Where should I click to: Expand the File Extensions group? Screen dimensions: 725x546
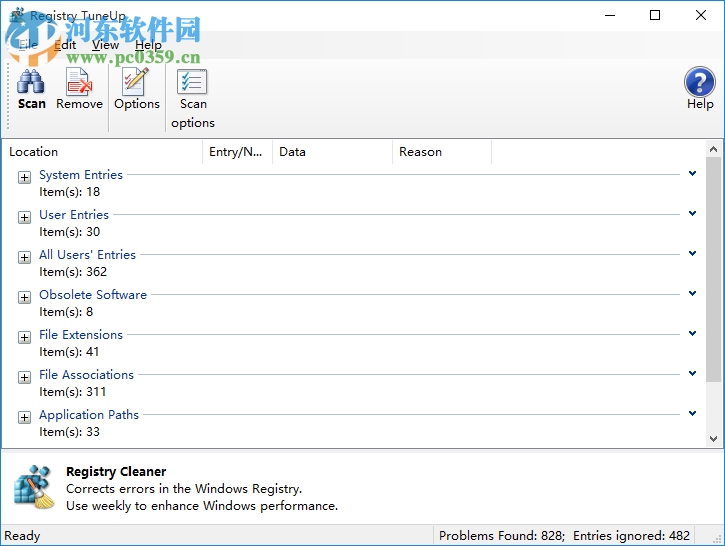25,337
